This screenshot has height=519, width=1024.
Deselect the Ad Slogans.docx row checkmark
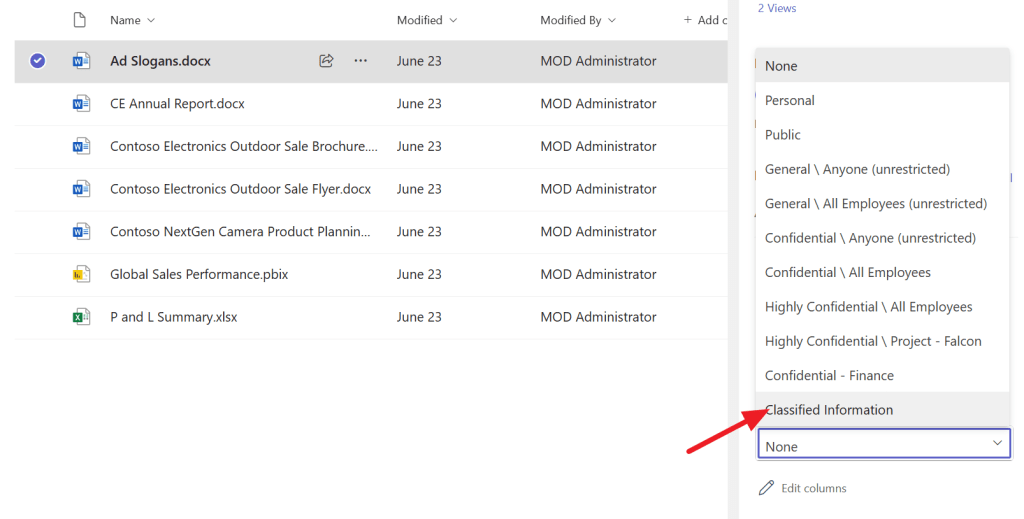coord(37,61)
